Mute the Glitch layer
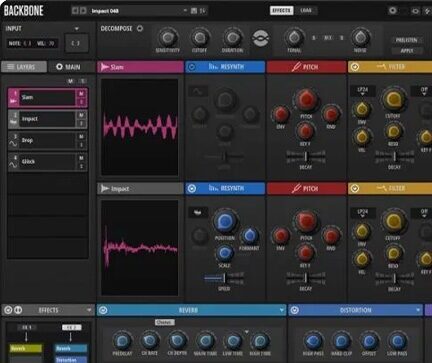 point(81,158)
